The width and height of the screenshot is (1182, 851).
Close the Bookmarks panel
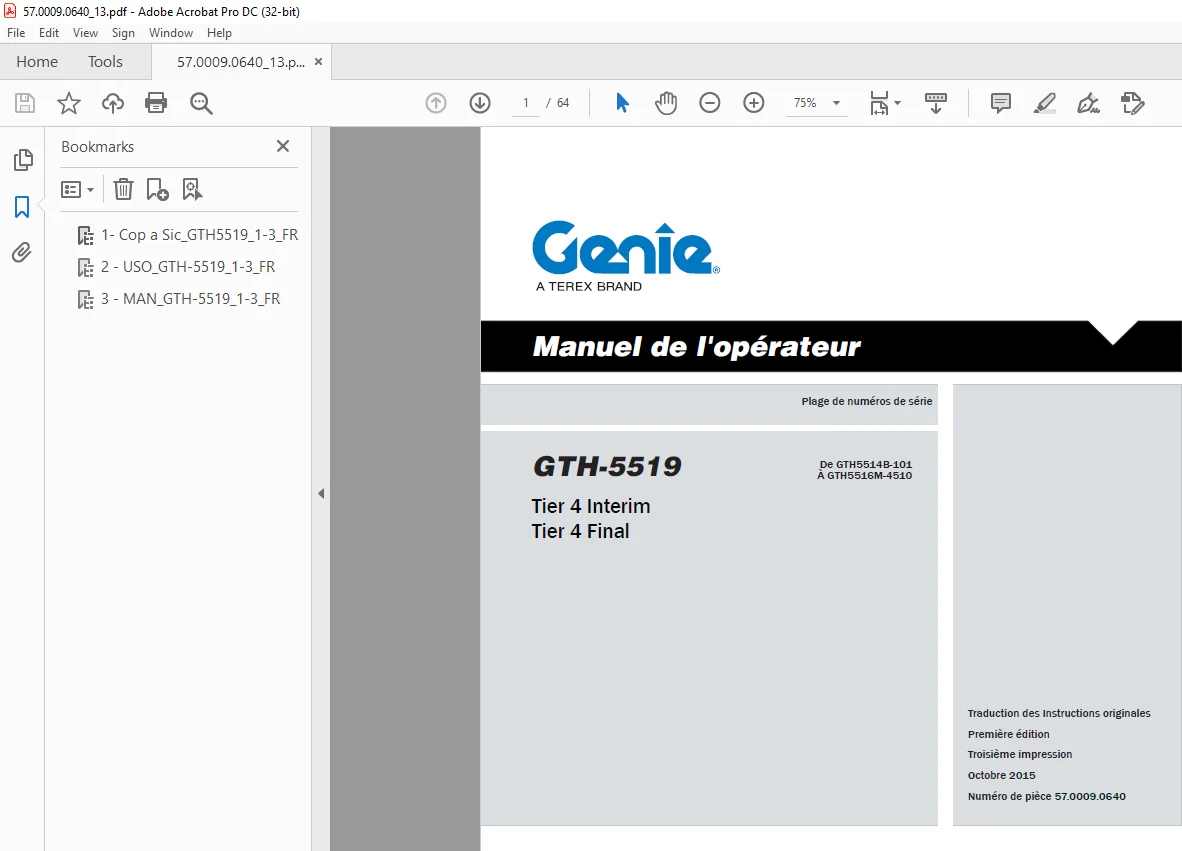283,146
